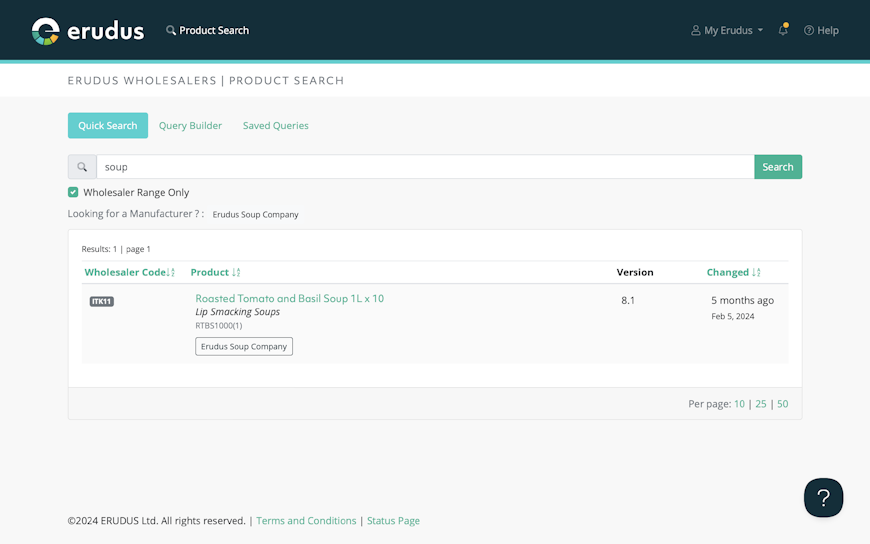The width and height of the screenshot is (870, 544).
Task: Set results per page to 10
Action: [x=739, y=404]
